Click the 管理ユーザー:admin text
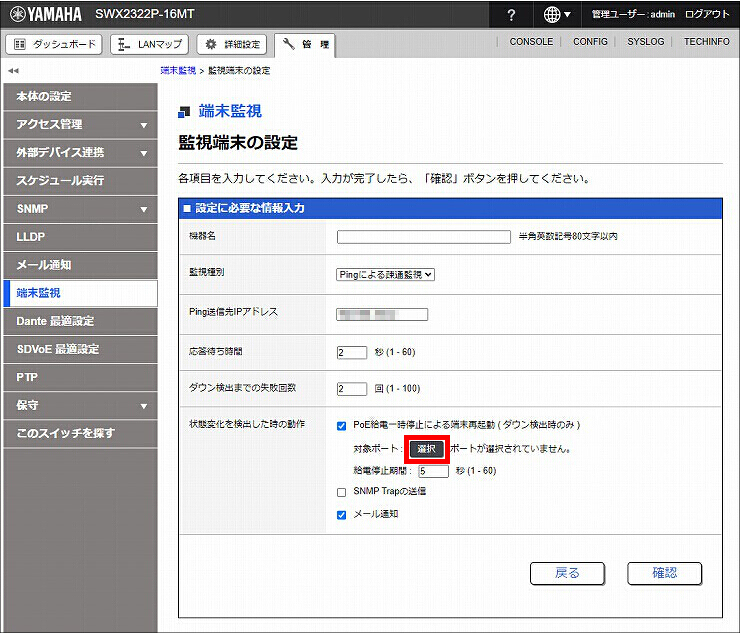Image resolution: width=740 pixels, height=633 pixels. point(633,14)
